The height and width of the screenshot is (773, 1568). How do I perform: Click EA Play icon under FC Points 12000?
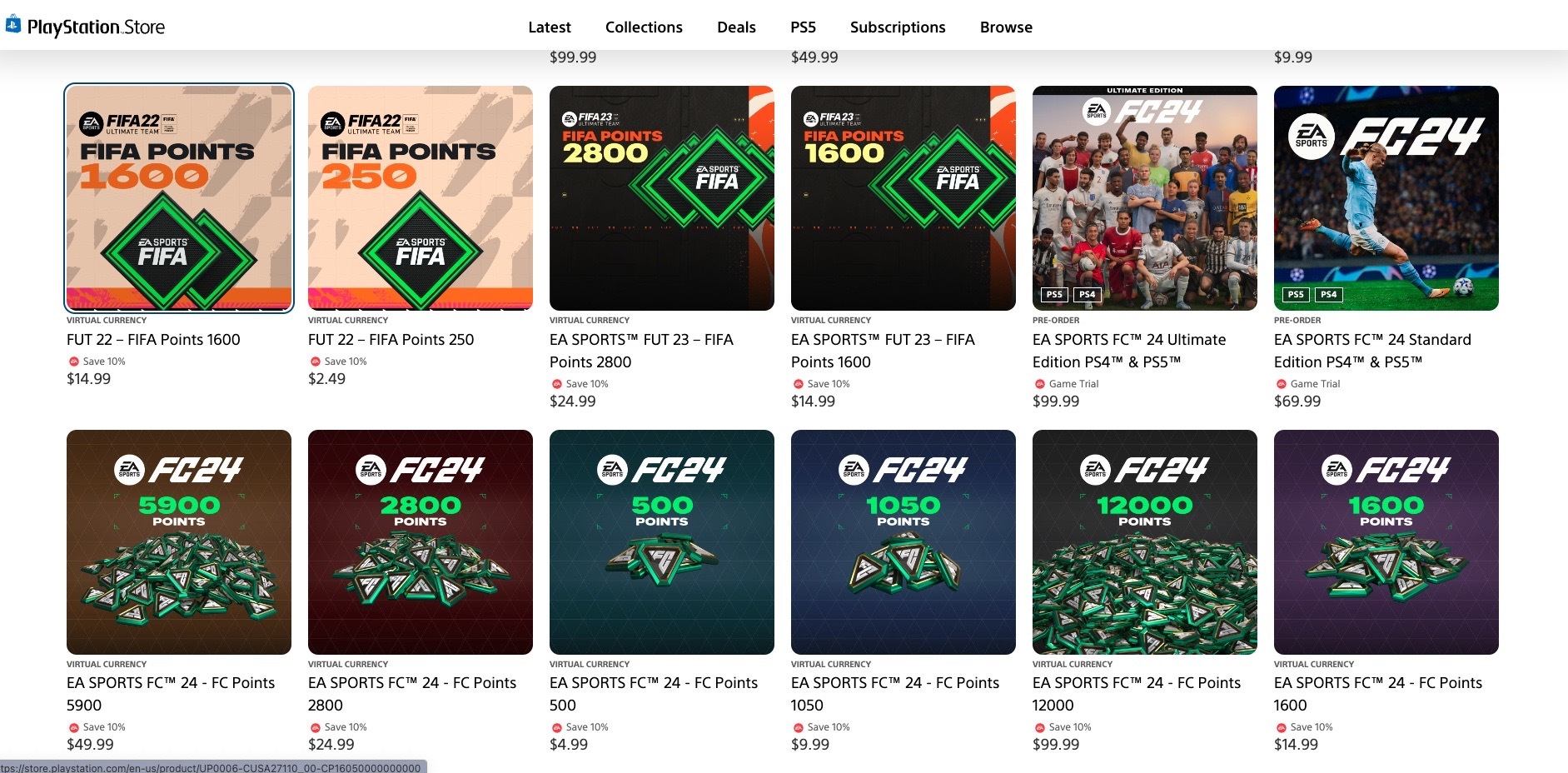click(1039, 728)
